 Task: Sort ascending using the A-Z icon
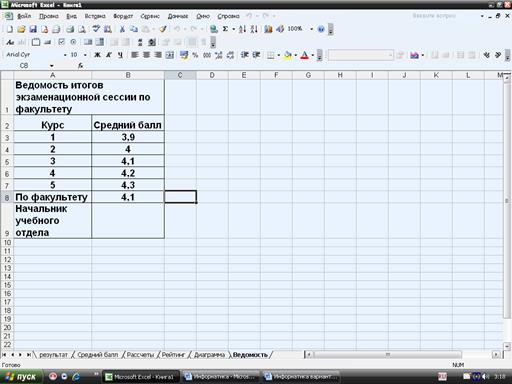tap(242, 29)
